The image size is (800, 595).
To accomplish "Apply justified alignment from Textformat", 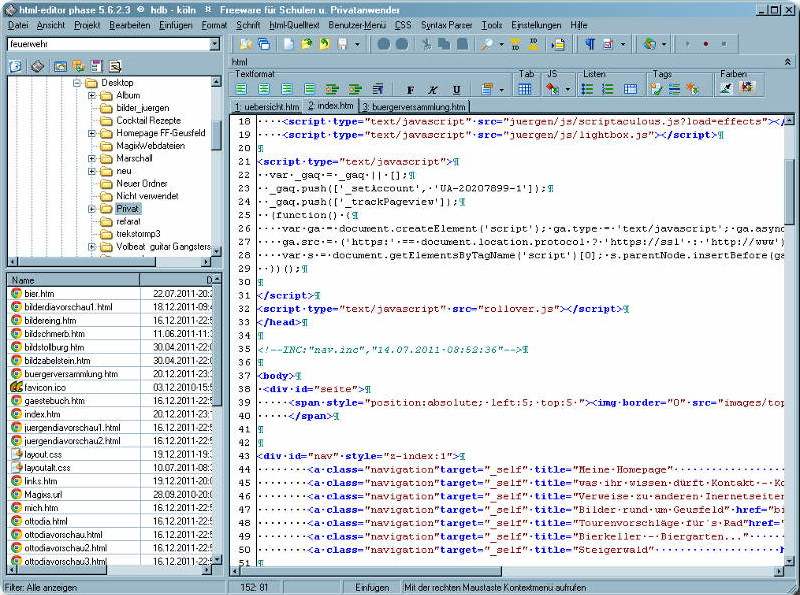I will [x=309, y=89].
